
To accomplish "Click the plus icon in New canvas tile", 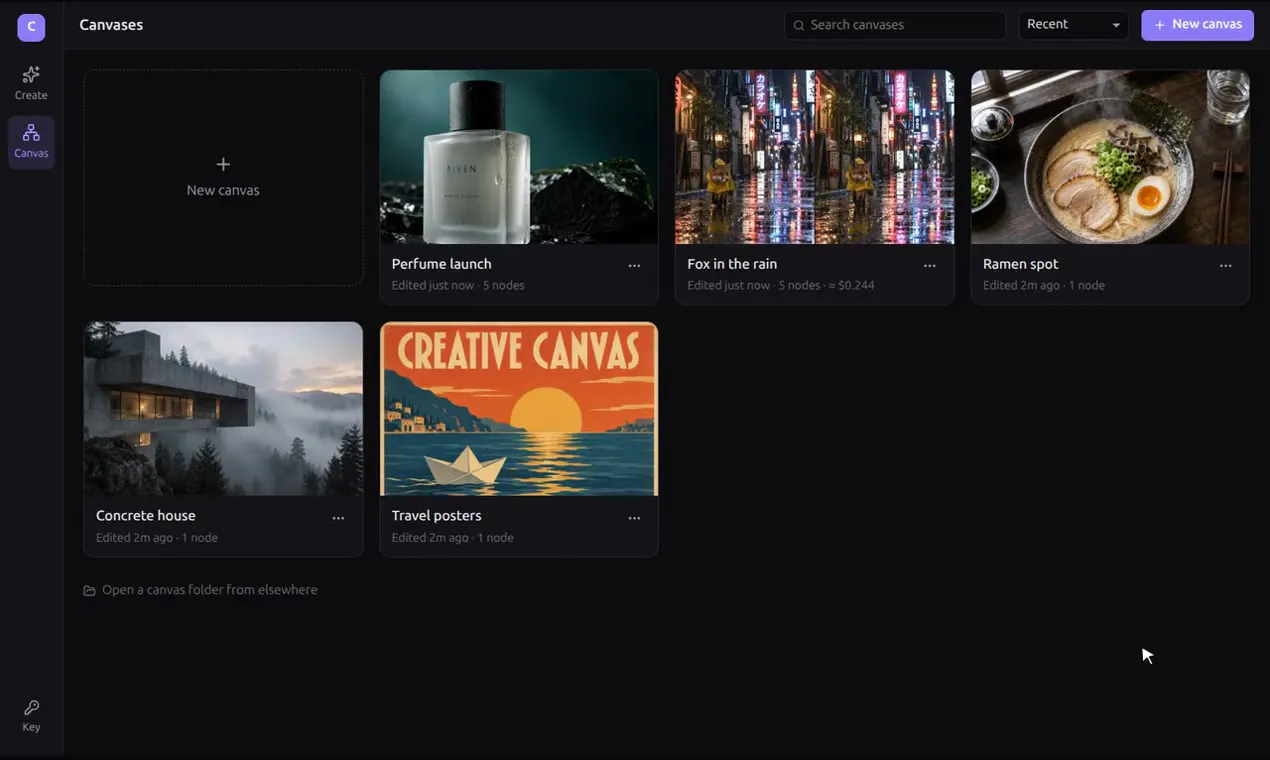I will [x=223, y=164].
